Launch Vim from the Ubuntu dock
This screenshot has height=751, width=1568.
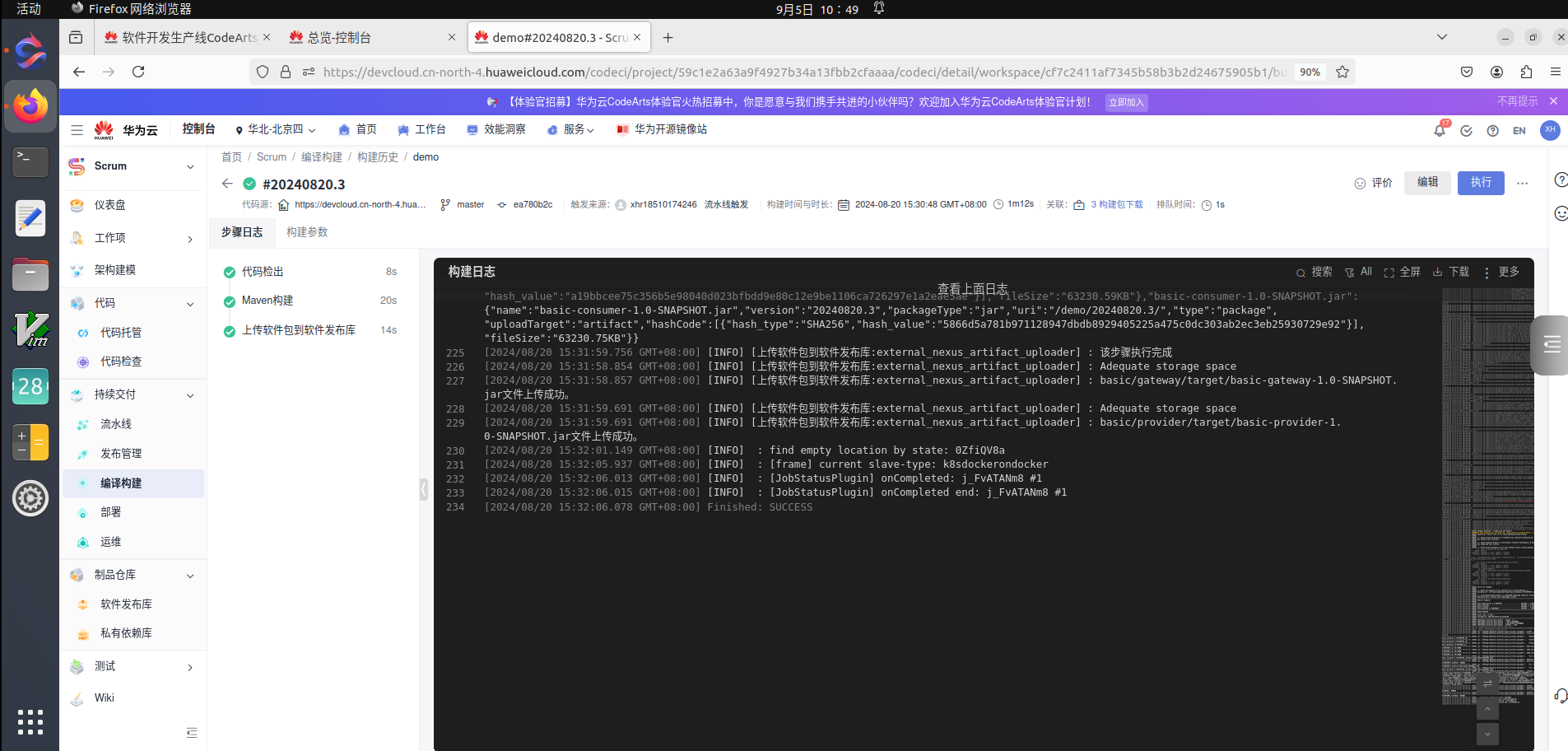(x=30, y=329)
